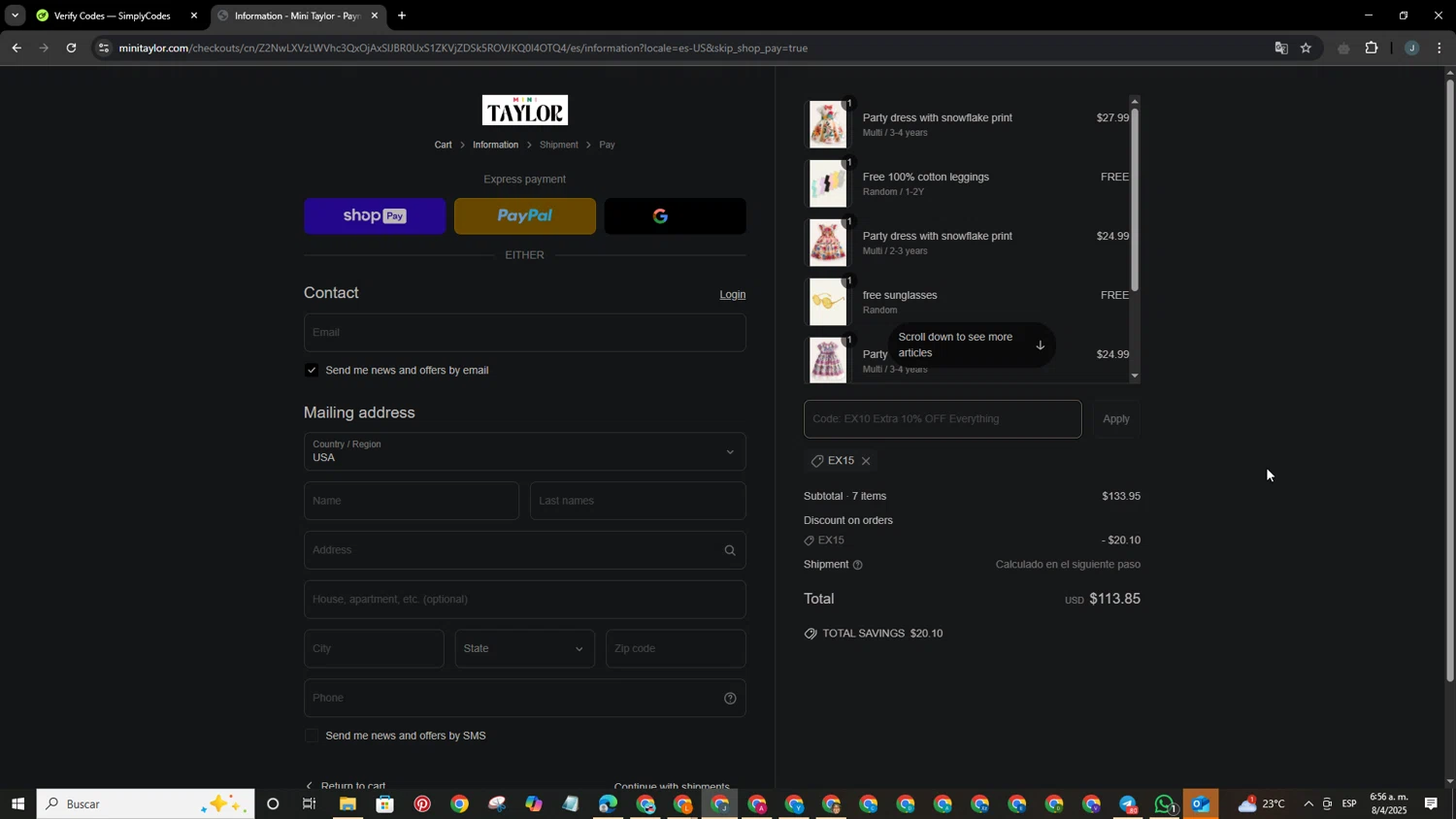The height and width of the screenshot is (819, 1456).
Task: Click Scroll down to see more articles
Action: [972, 345]
